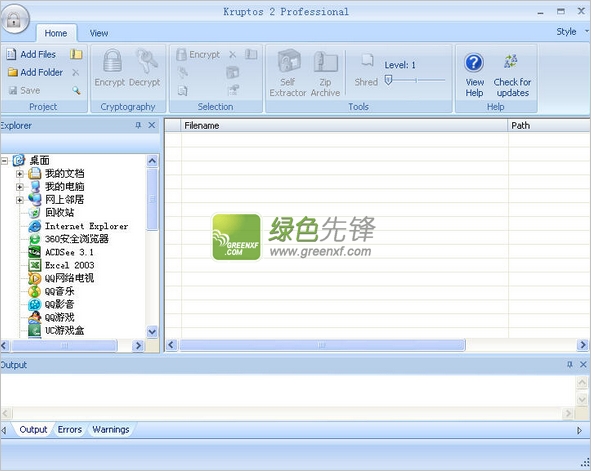Viewport: 591px width, 471px height.
Task: Click the box icon in Selection middle row
Action: tap(233, 72)
